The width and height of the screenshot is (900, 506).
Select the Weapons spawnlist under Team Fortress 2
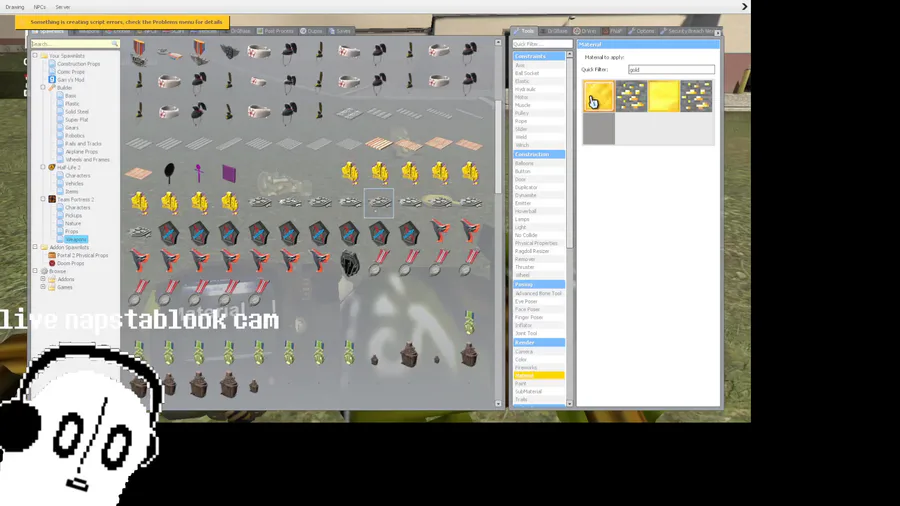tap(76, 239)
